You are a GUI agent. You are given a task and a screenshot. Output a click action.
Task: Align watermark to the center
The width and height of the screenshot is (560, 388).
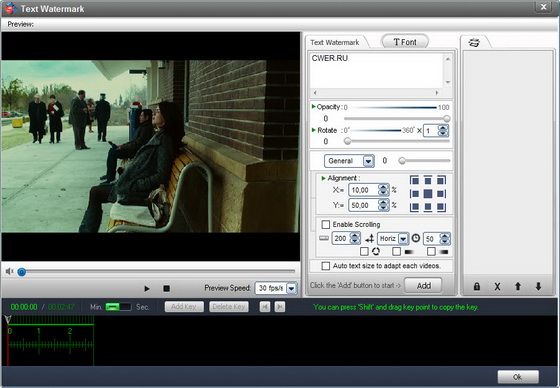(428, 194)
